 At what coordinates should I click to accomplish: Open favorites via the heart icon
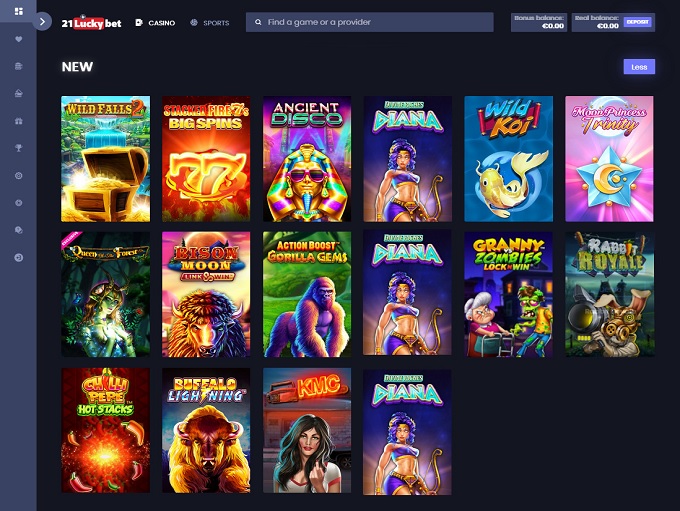18,39
